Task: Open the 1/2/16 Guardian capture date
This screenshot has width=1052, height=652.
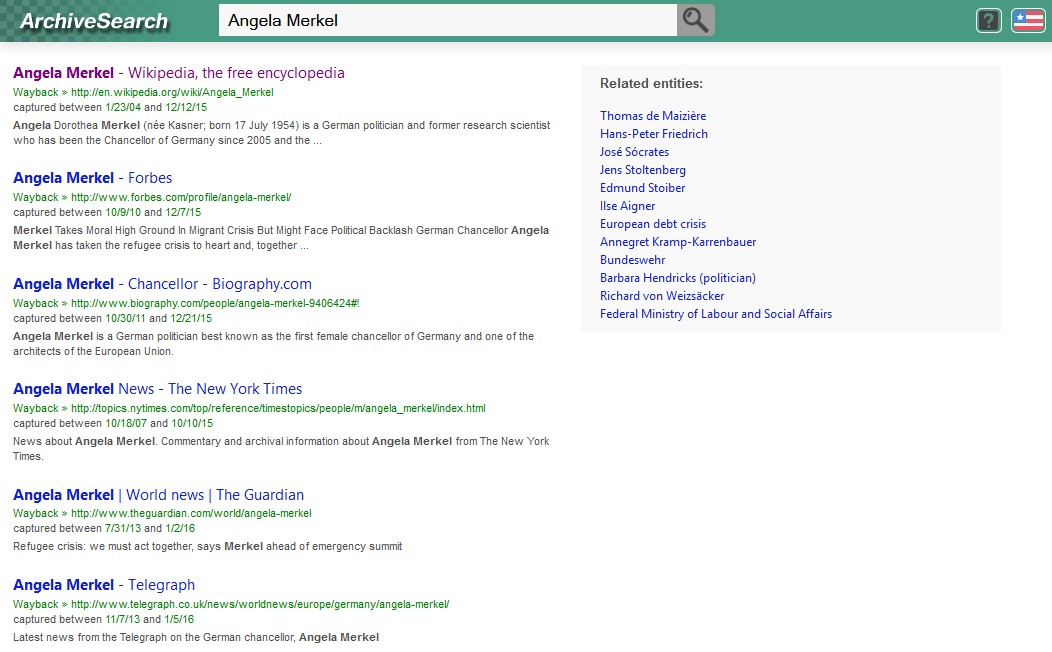Action: [x=180, y=529]
